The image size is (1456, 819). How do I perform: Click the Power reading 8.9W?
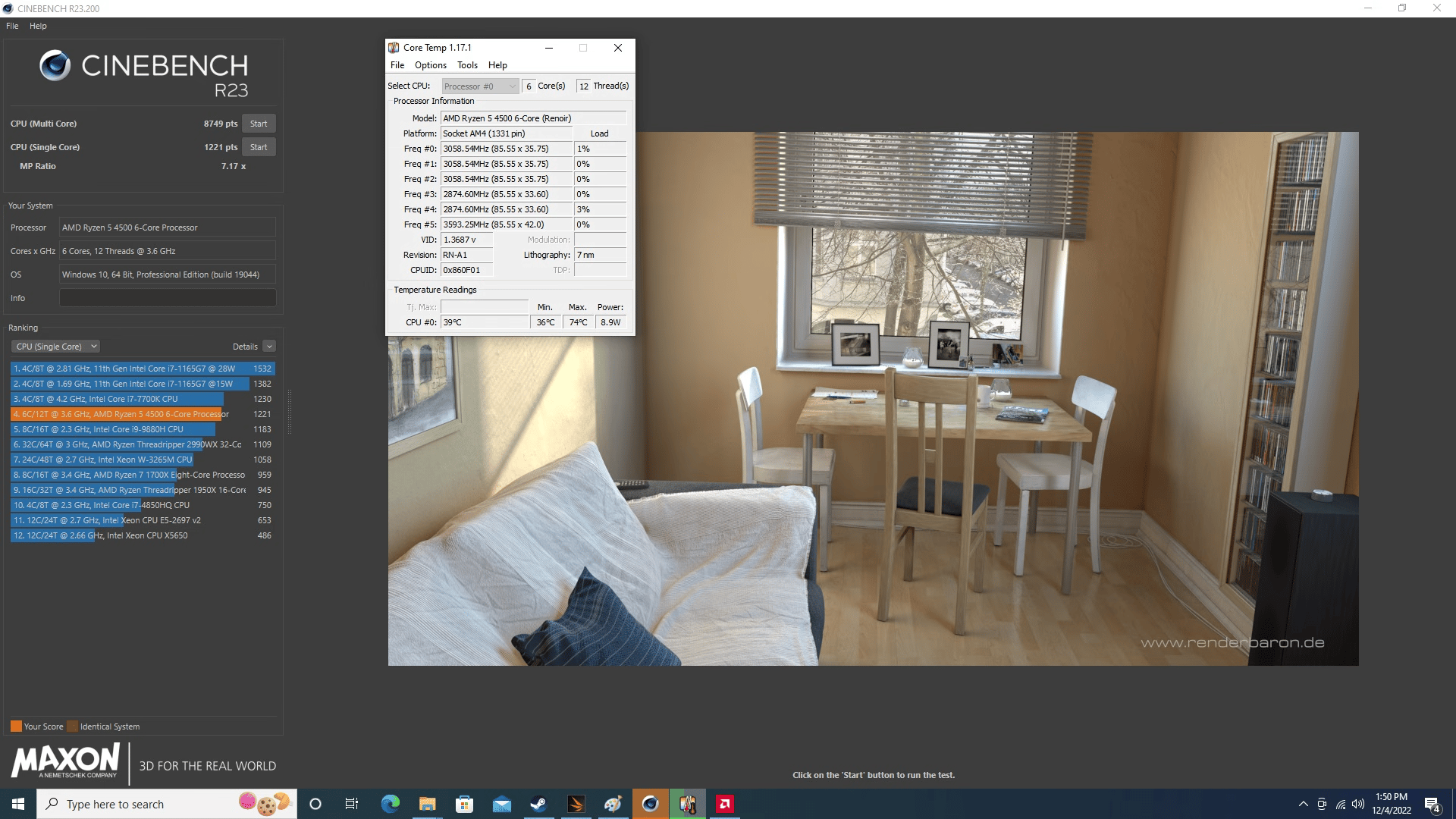pyautogui.click(x=610, y=322)
